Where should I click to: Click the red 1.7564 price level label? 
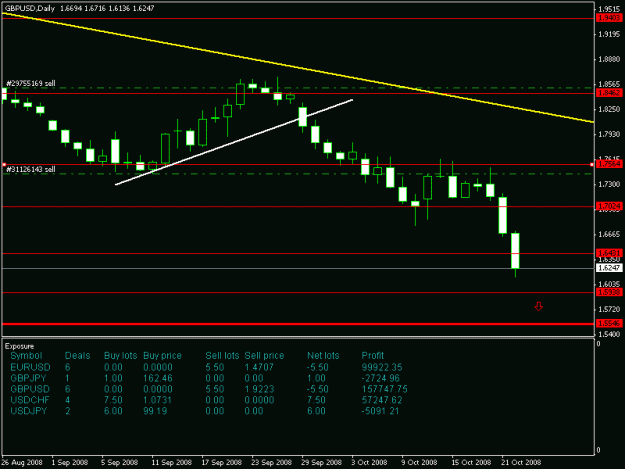[x=609, y=164]
